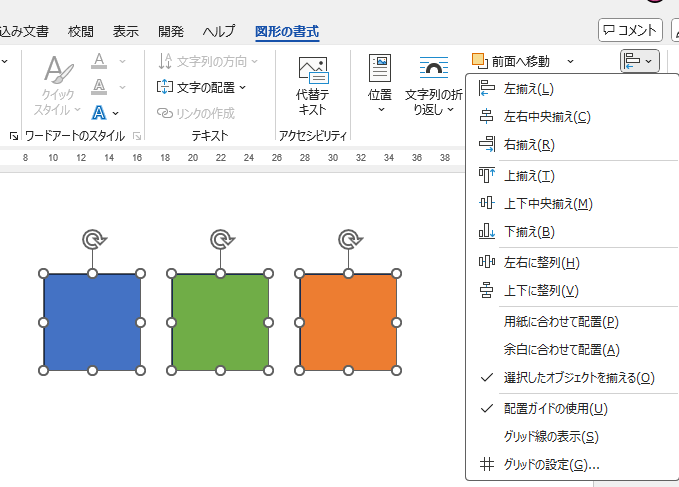Viewport: 679px width, 487px height.
Task: Click the 左右に整列 distribute horizontal icon
Action: click(486, 262)
